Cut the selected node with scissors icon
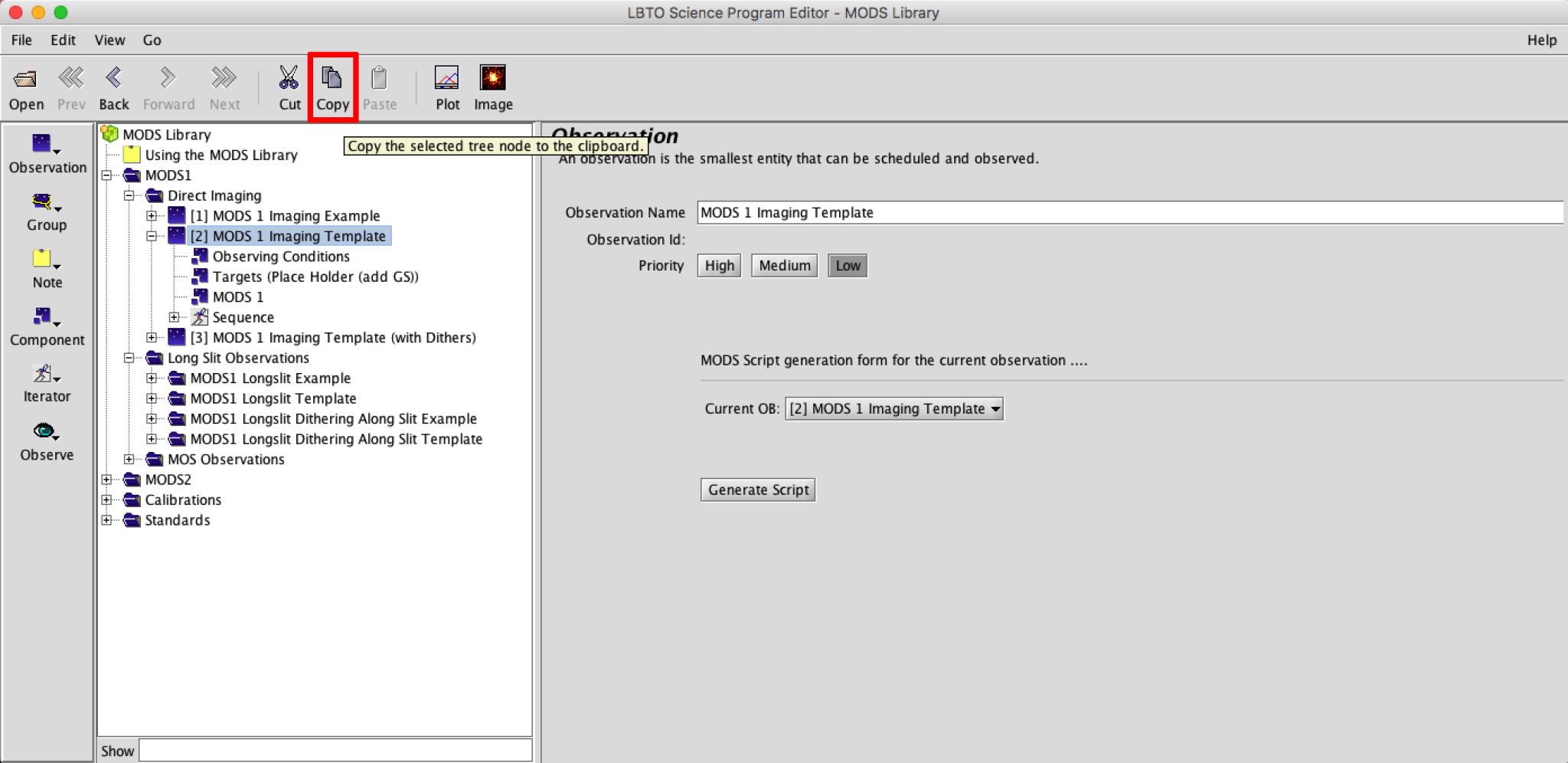Screen dimensions: 1568x763 (x=289, y=88)
